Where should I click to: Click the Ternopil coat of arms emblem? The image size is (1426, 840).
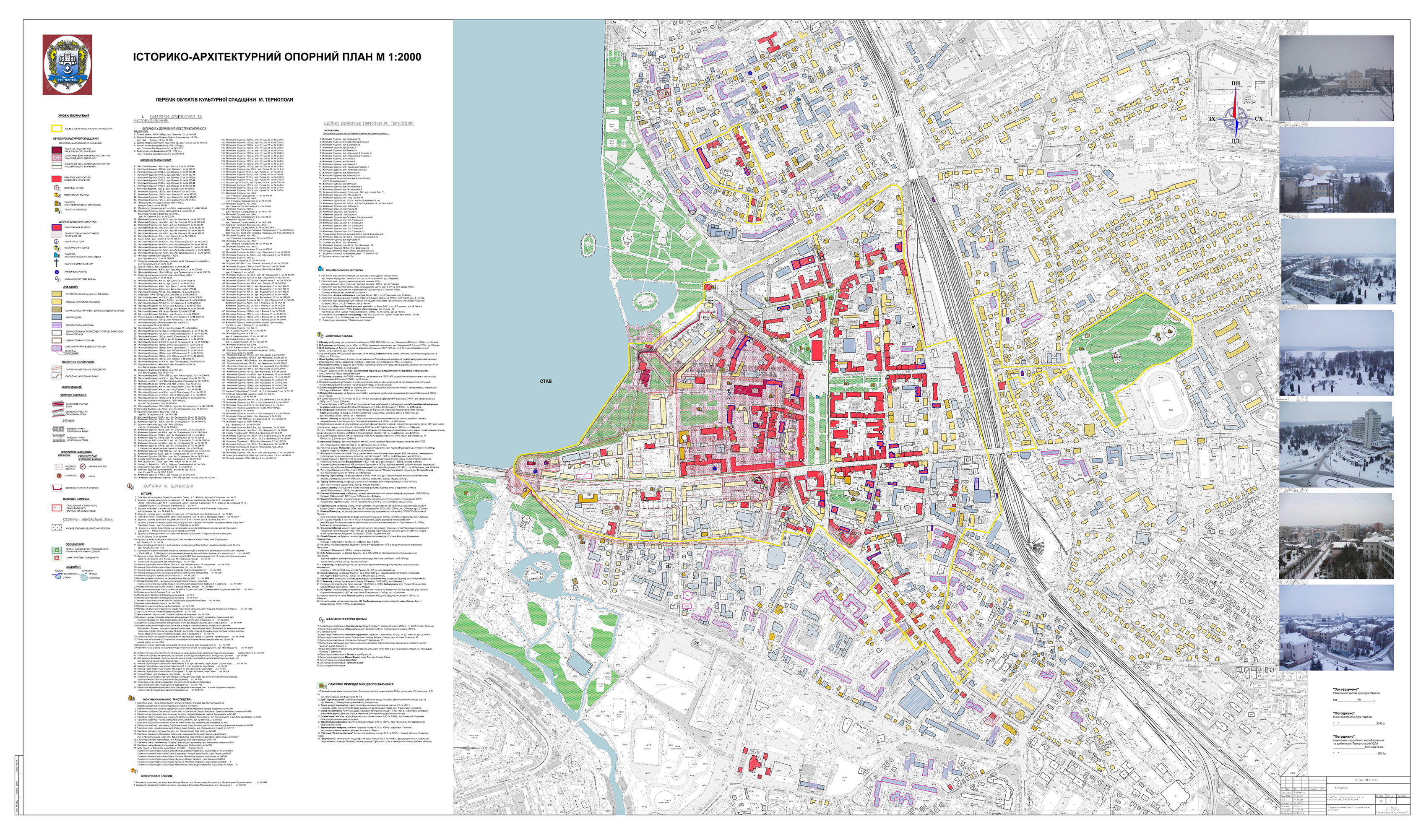(x=68, y=64)
